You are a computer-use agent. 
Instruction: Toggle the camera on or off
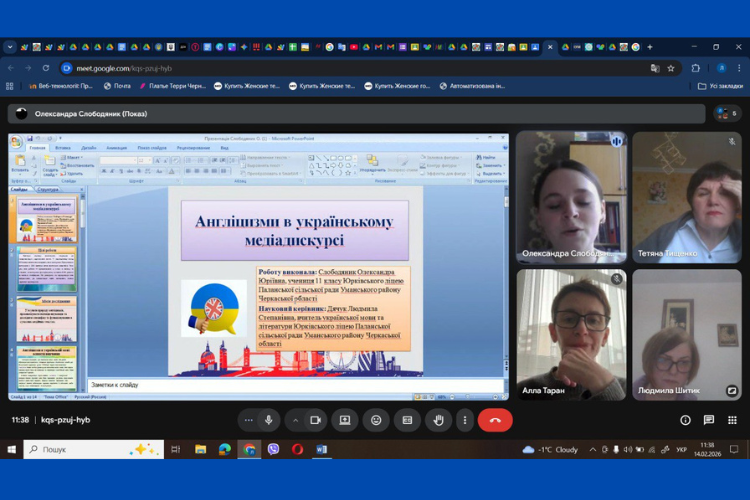315,420
